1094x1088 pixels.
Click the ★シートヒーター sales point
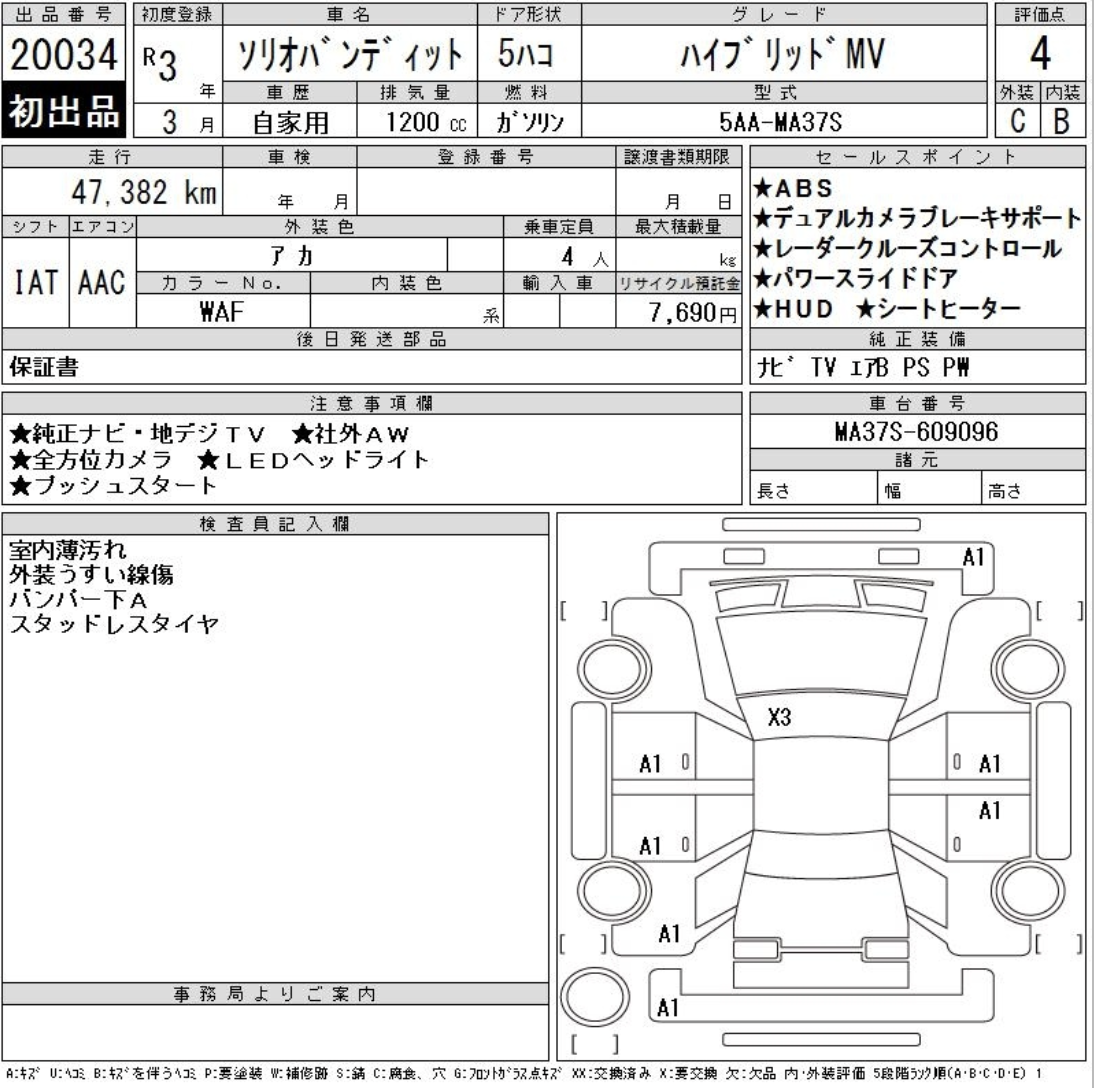(x=938, y=308)
